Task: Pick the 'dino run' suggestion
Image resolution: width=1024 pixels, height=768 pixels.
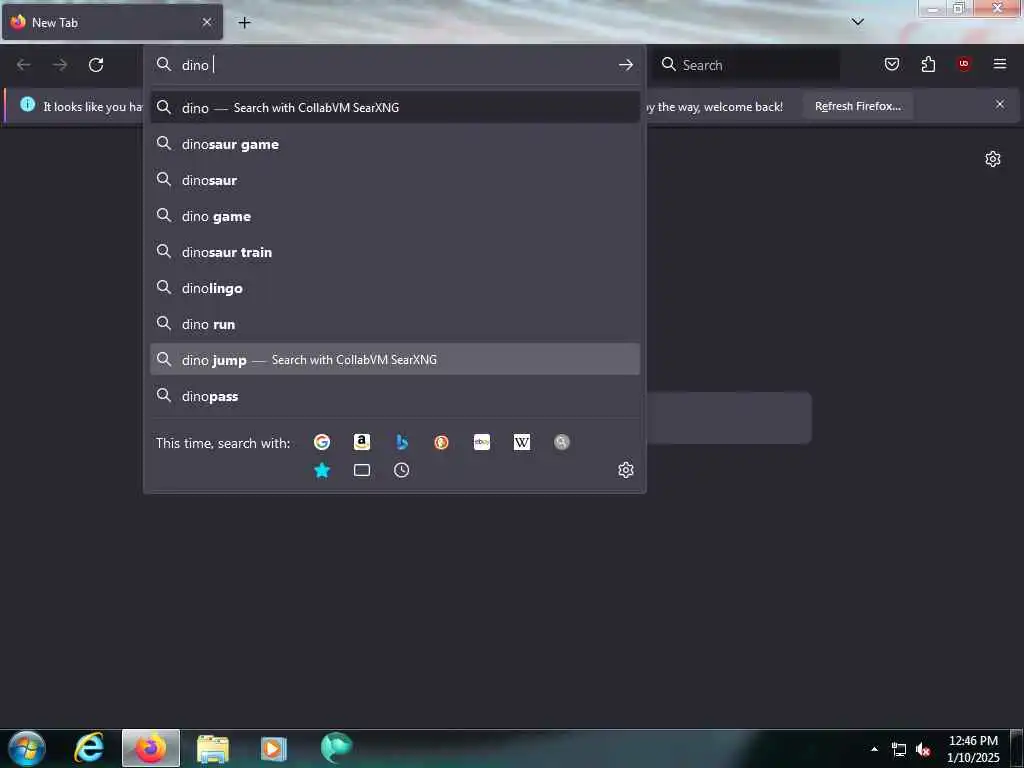Action: point(395,324)
